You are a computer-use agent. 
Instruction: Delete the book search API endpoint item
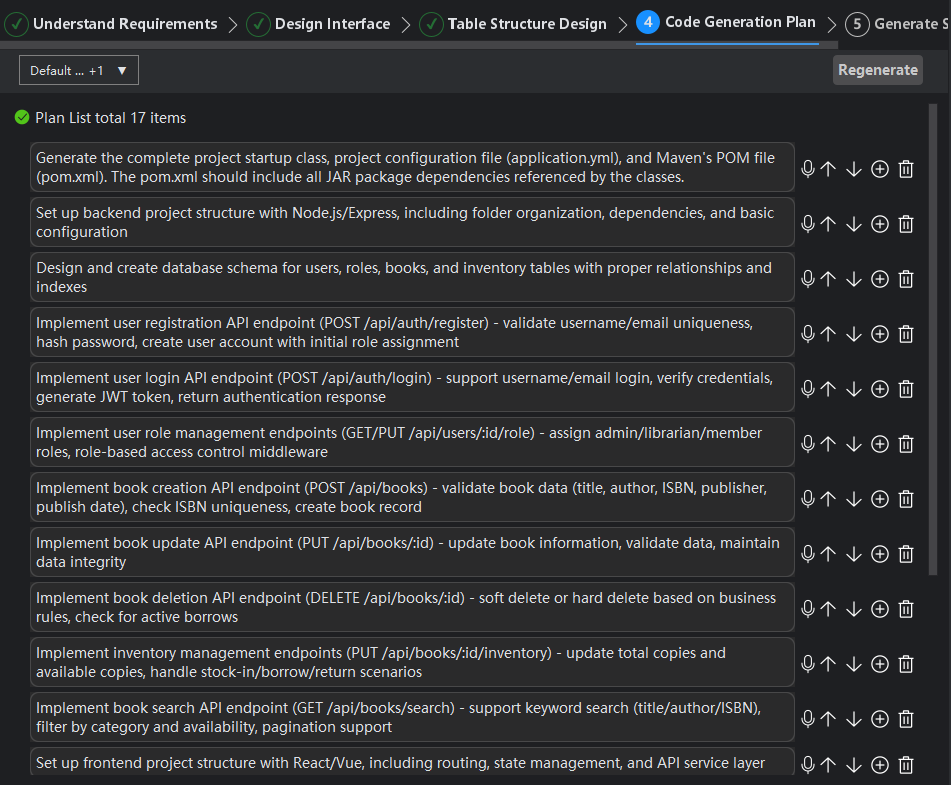906,719
